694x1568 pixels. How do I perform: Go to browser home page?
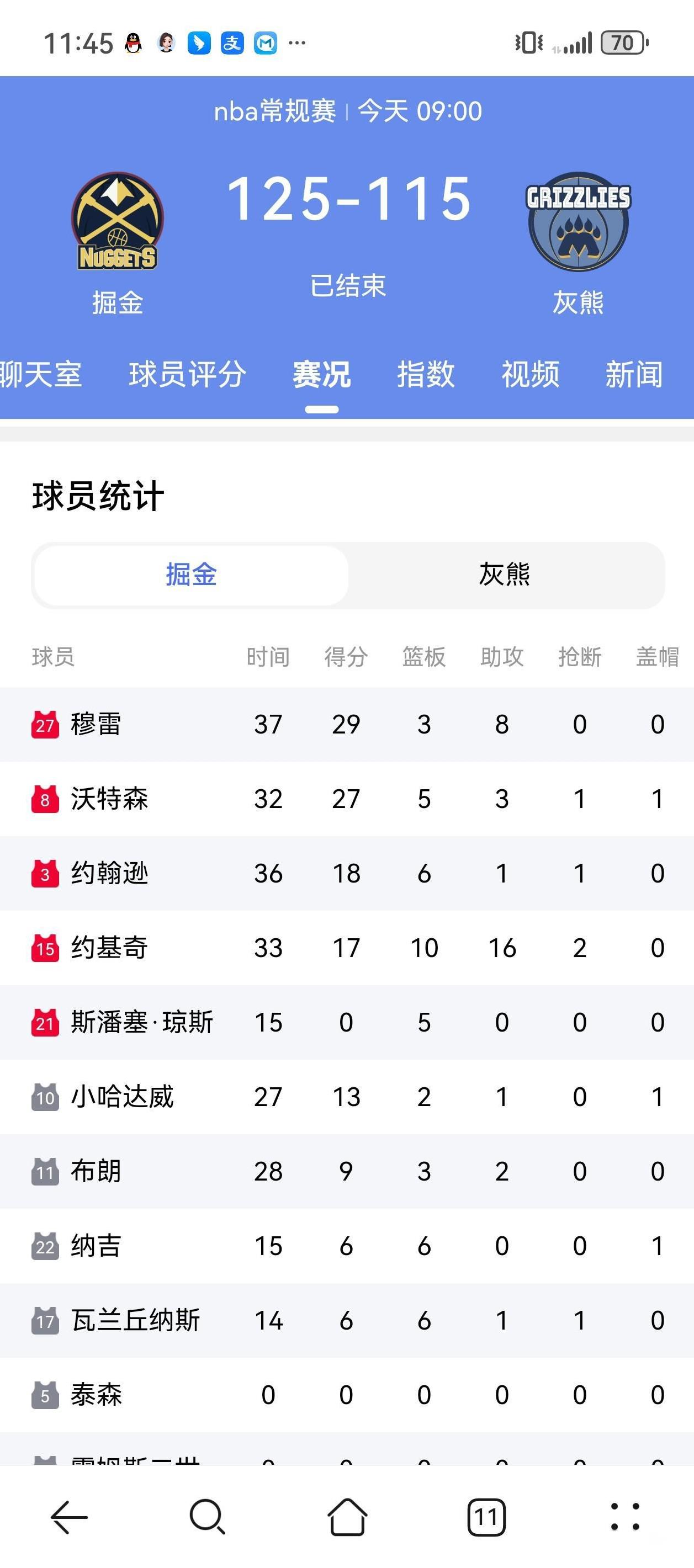(x=347, y=1516)
